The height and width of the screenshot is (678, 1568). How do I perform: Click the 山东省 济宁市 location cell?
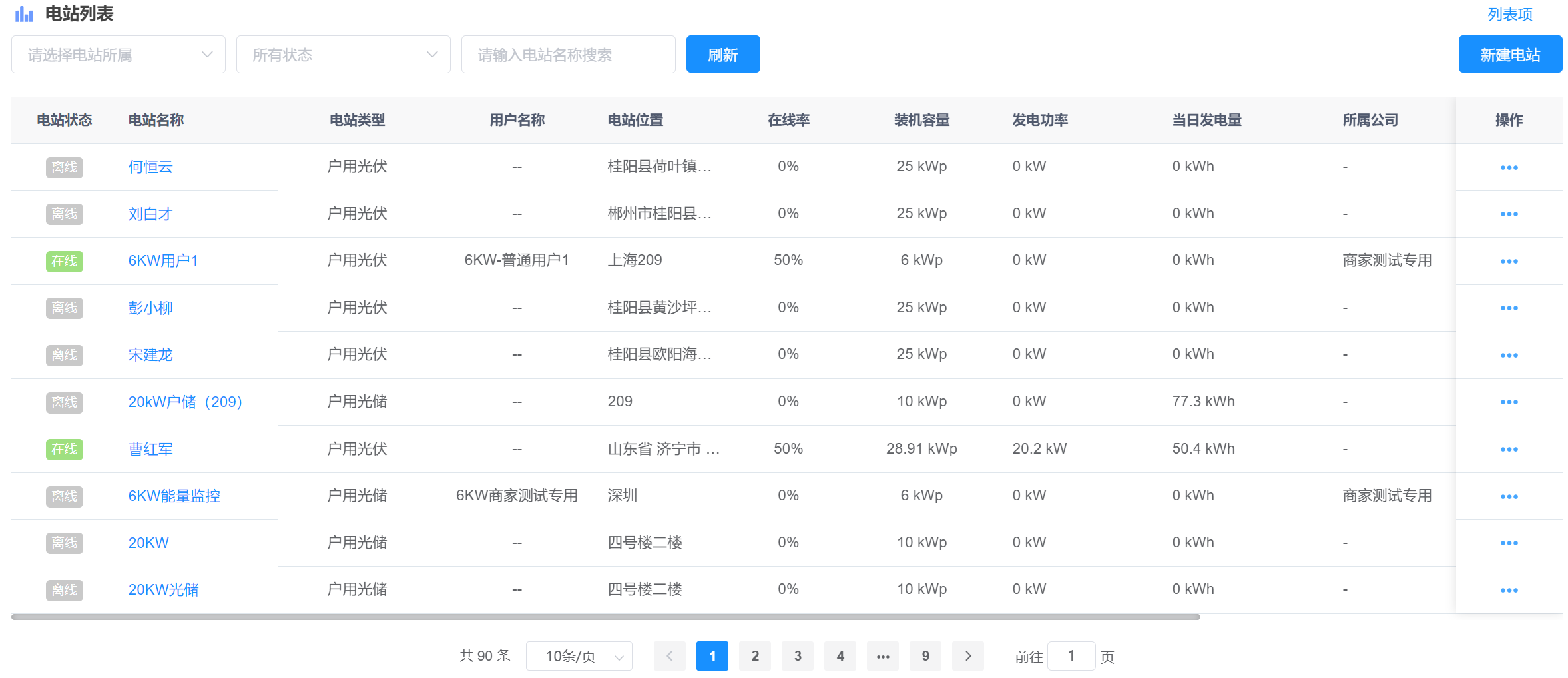(x=663, y=448)
